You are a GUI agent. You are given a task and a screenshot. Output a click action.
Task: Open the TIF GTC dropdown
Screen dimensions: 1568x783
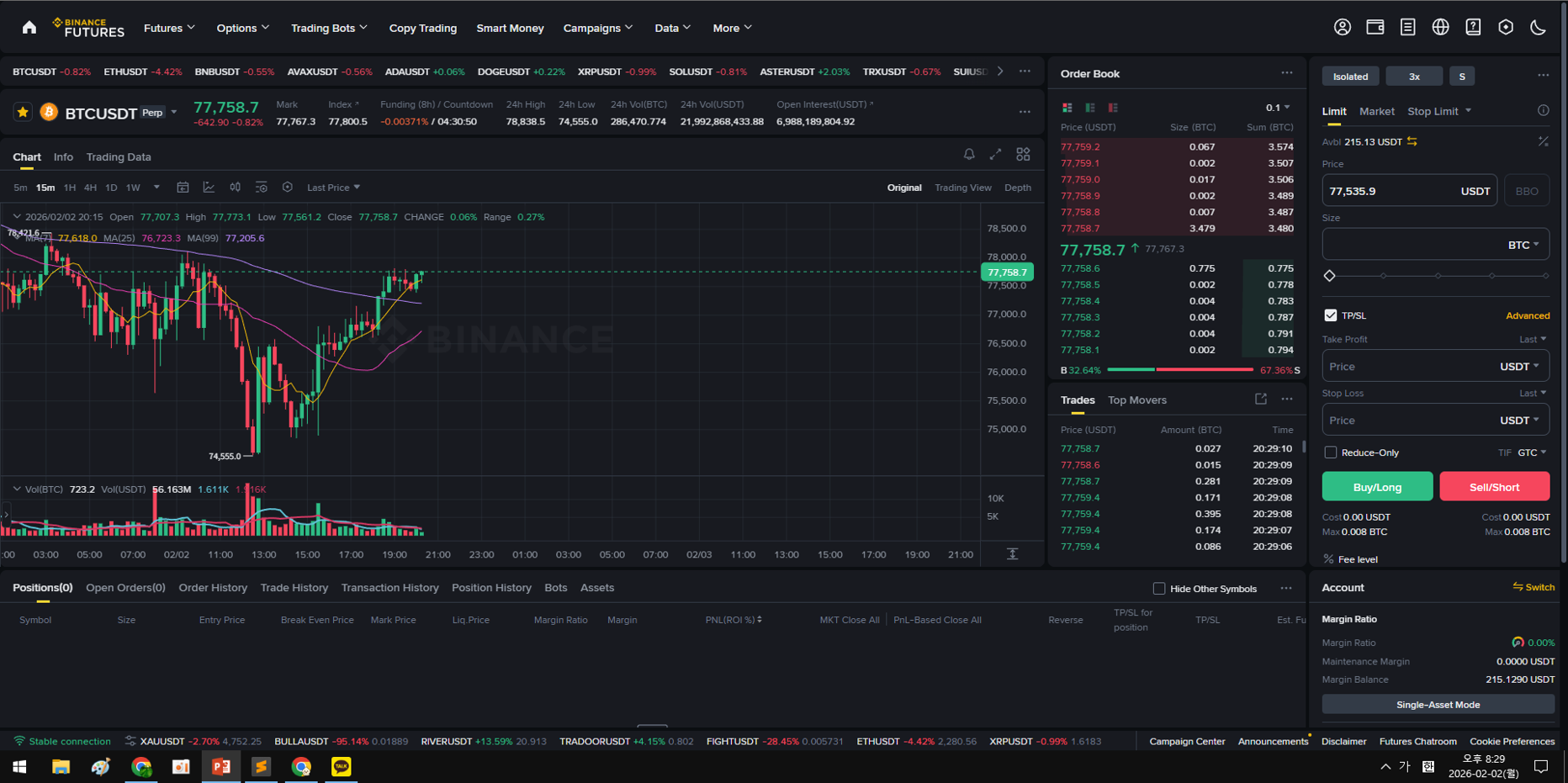[x=1532, y=452]
